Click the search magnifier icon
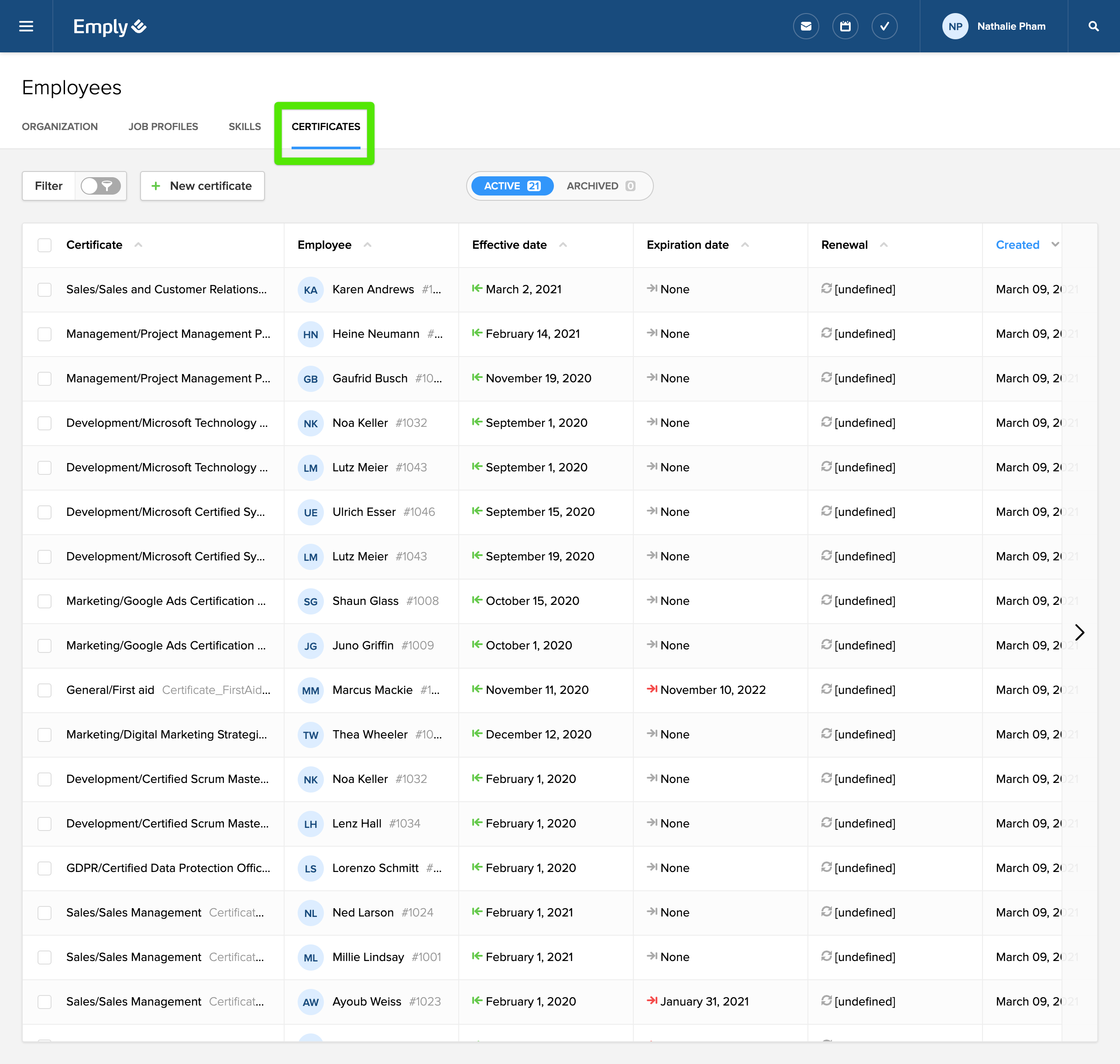This screenshot has width=1120, height=1064. 1093,26
